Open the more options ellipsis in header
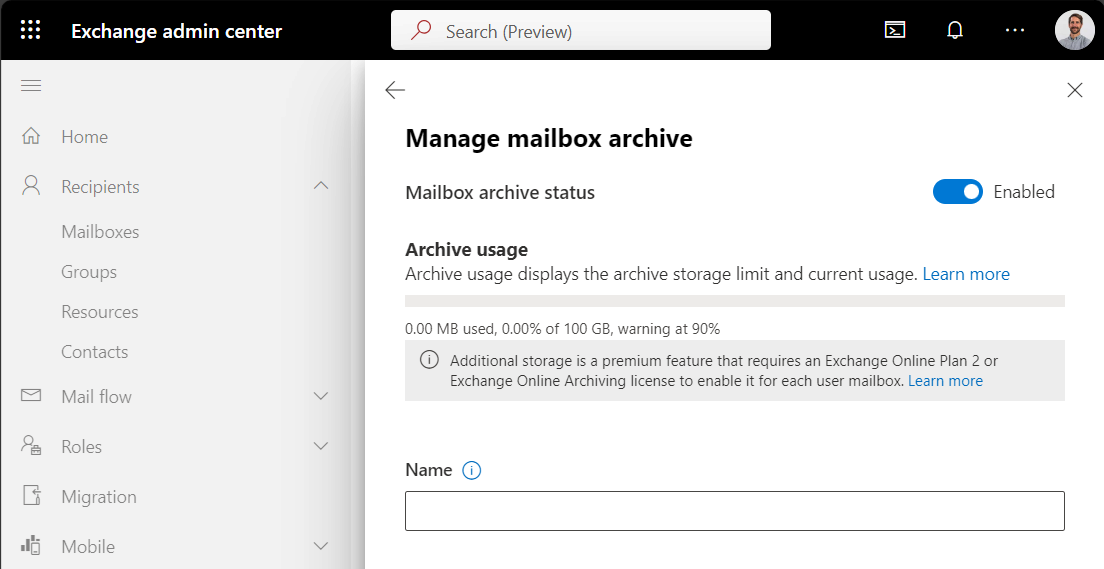Screen dimensions: 1104x569 (x=1015, y=30)
